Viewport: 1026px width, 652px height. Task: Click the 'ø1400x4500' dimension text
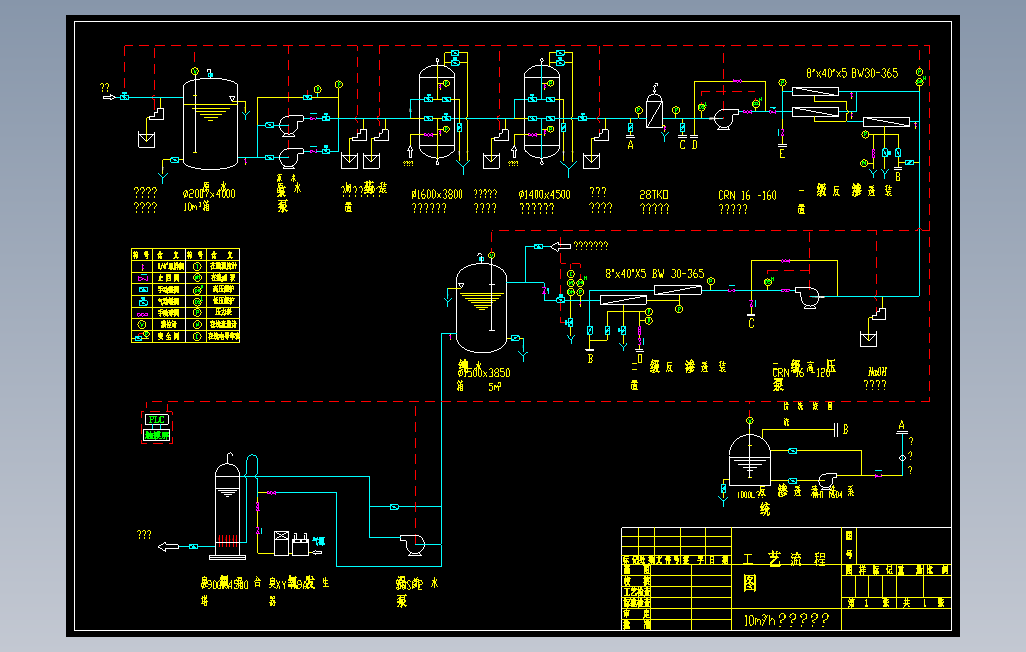(x=544, y=194)
